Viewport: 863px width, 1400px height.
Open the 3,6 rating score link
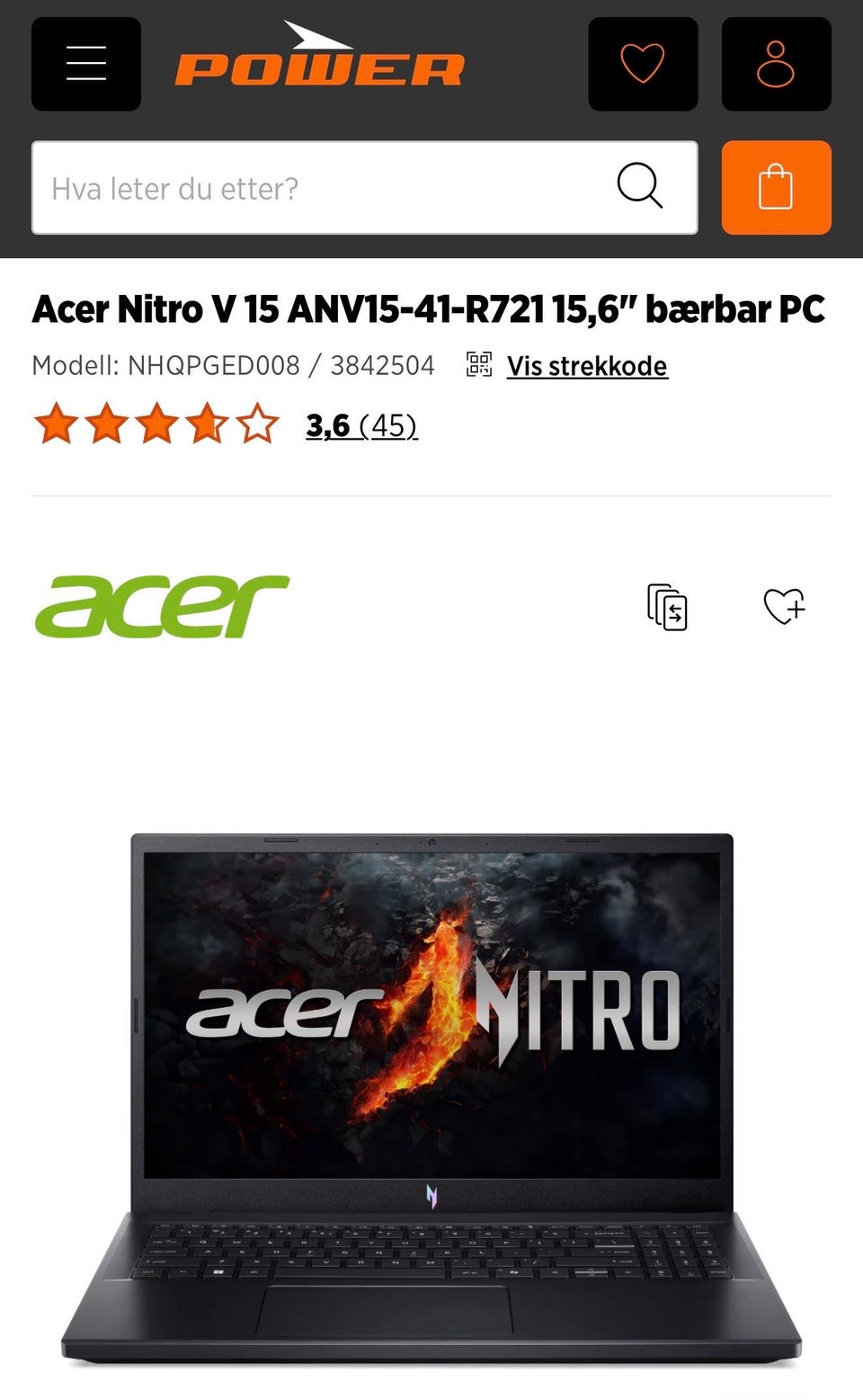click(x=328, y=424)
